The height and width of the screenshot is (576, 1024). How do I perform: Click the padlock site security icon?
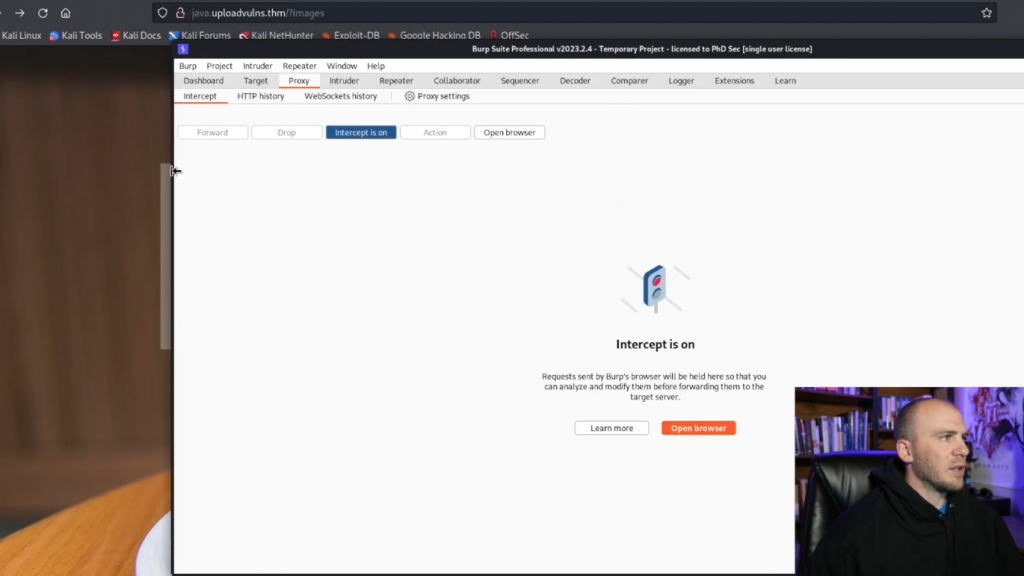(180, 13)
